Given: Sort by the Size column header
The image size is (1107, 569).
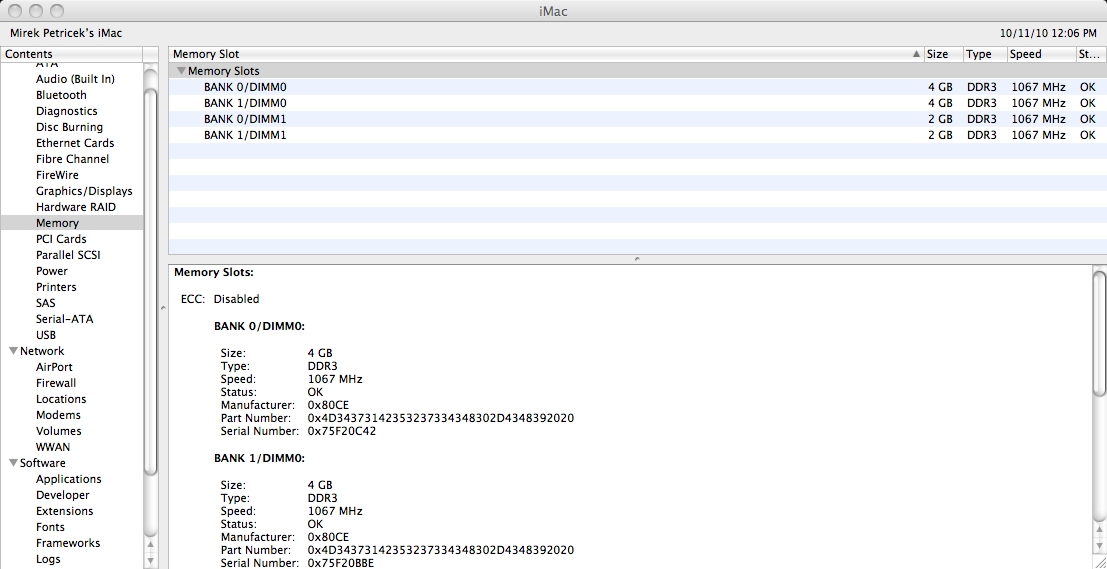Looking at the screenshot, I should click(x=943, y=54).
